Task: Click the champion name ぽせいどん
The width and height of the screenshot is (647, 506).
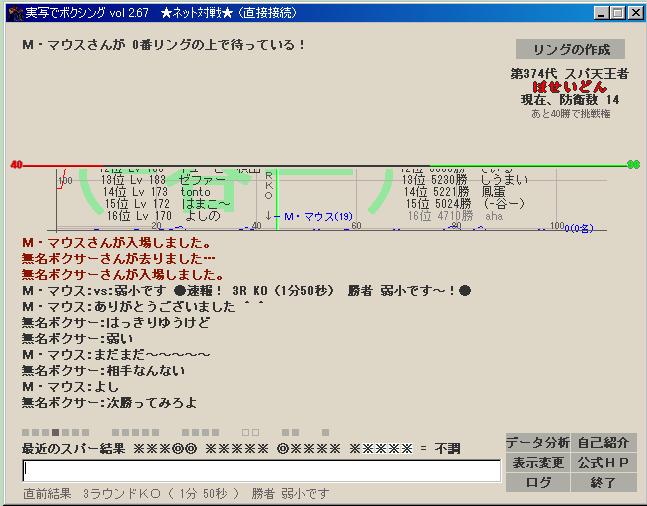Action: tap(569, 87)
